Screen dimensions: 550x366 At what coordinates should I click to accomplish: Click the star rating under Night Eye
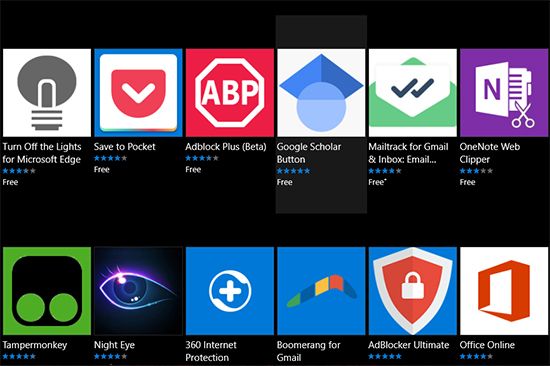coord(110,357)
